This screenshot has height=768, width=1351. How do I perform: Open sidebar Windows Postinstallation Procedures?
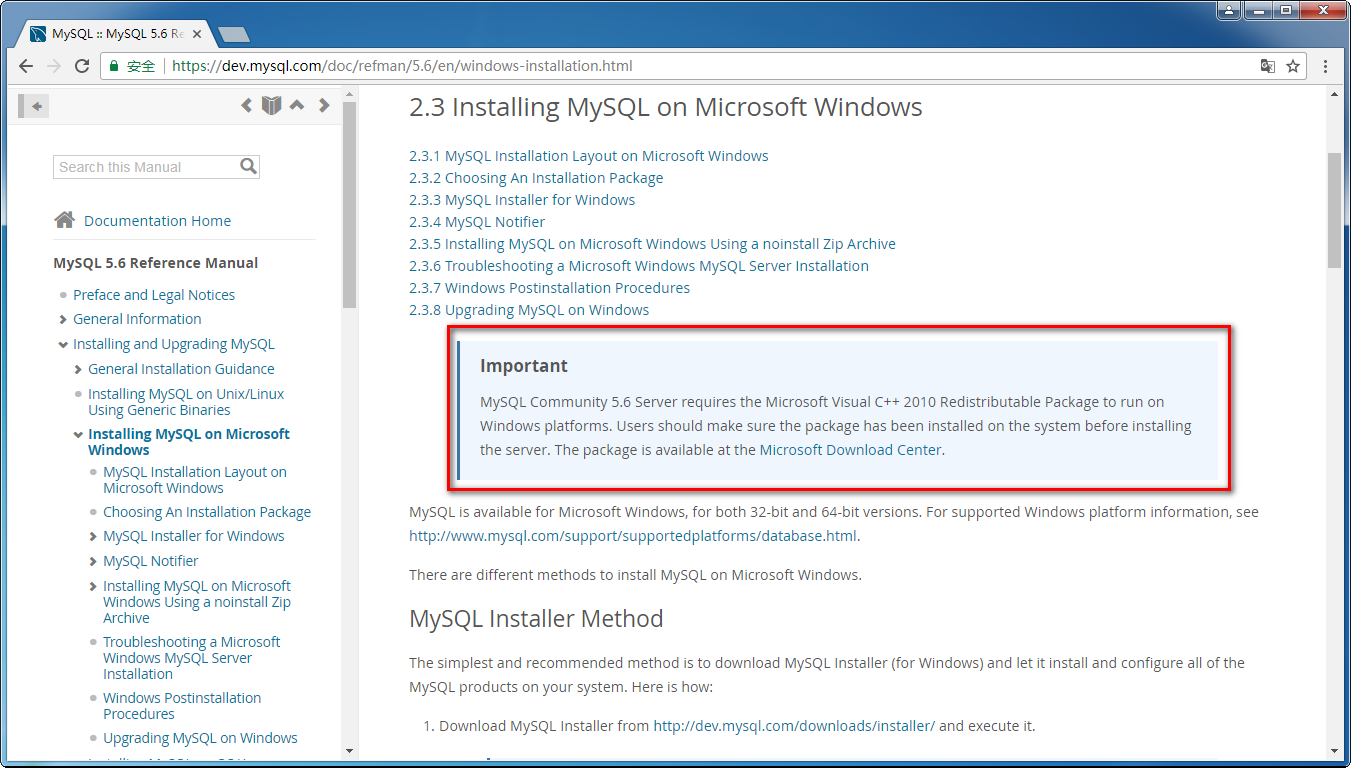tap(182, 706)
